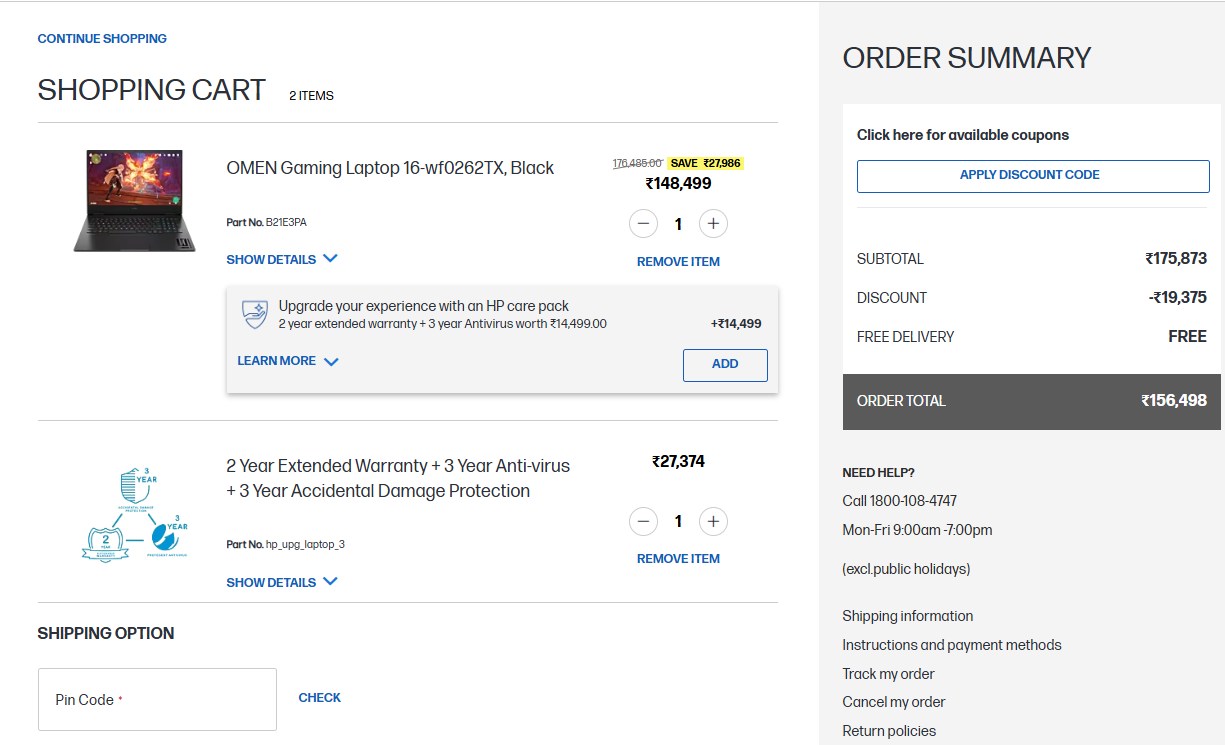The height and width of the screenshot is (745, 1225).
Task: Increase Extended Warranty quantity with plus icon
Action: pos(712,521)
